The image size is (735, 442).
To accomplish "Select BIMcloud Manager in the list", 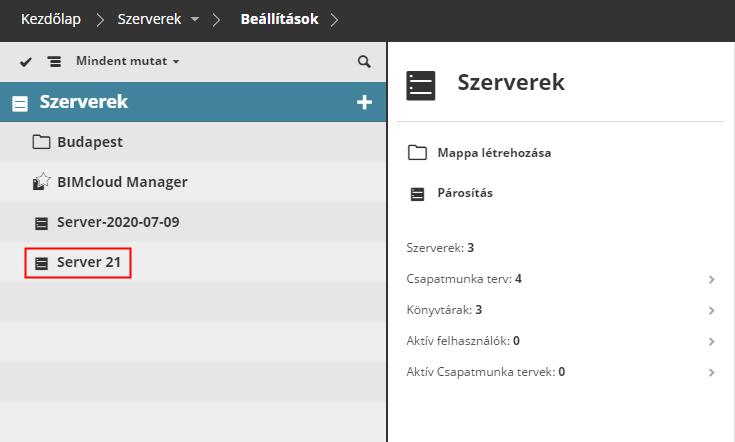I will 121,182.
